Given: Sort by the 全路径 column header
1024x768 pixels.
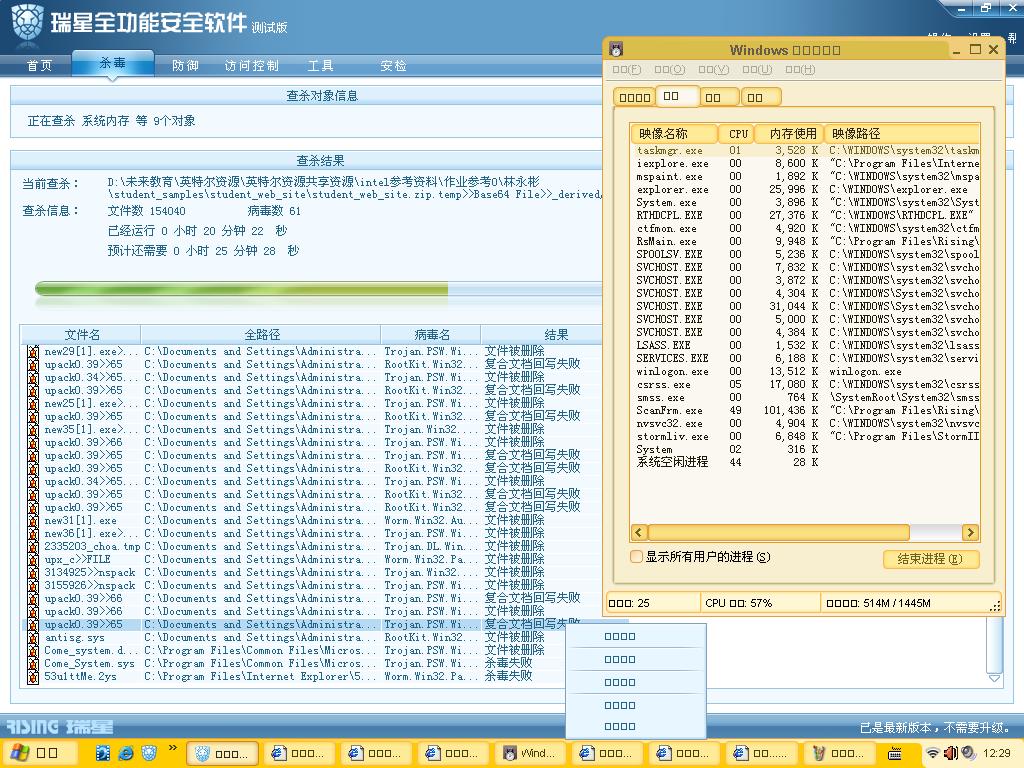Looking at the screenshot, I should (261, 334).
